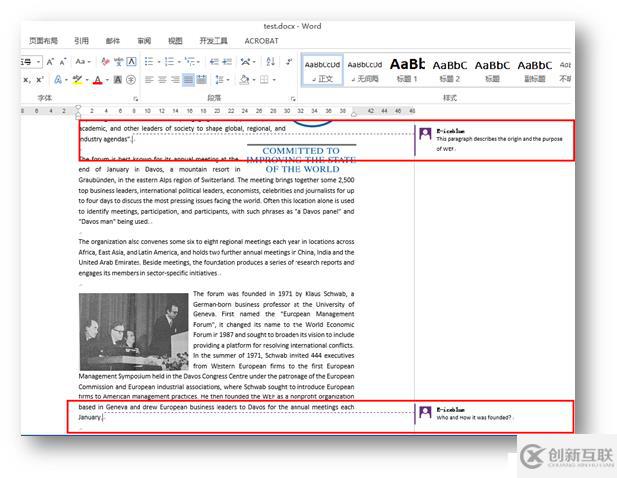Toggle Align Right
The height and width of the screenshot is (478, 617).
click(x=175, y=80)
